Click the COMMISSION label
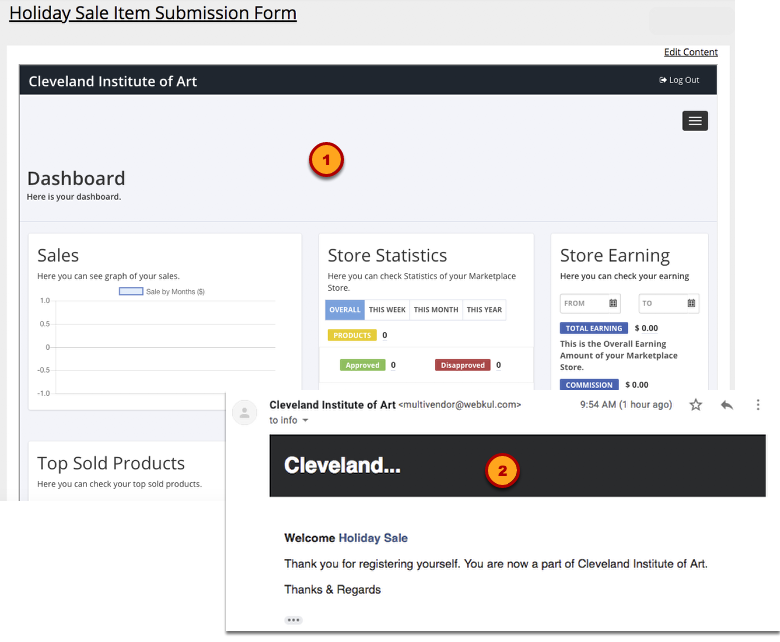780x642 pixels. point(589,385)
